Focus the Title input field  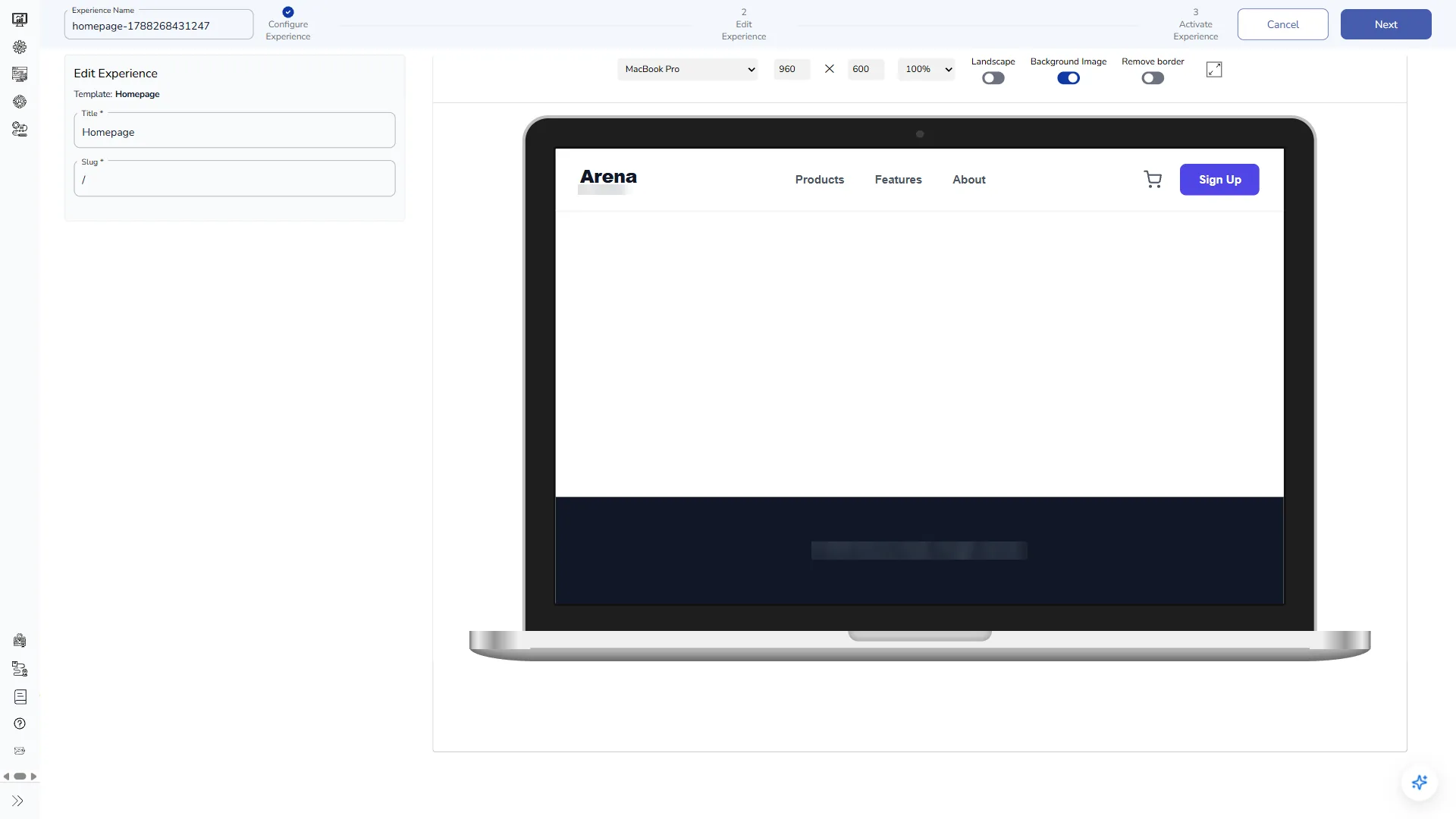click(234, 130)
